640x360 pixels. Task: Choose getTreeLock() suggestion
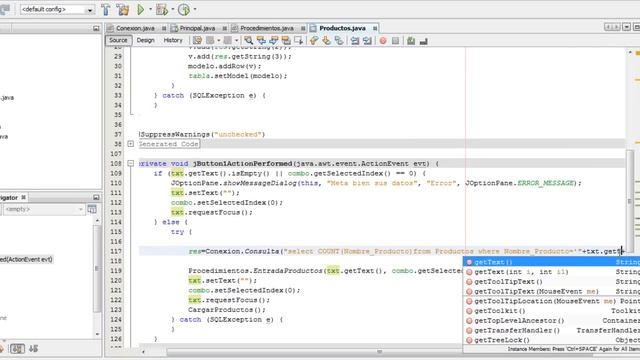pyautogui.click(x=551, y=340)
